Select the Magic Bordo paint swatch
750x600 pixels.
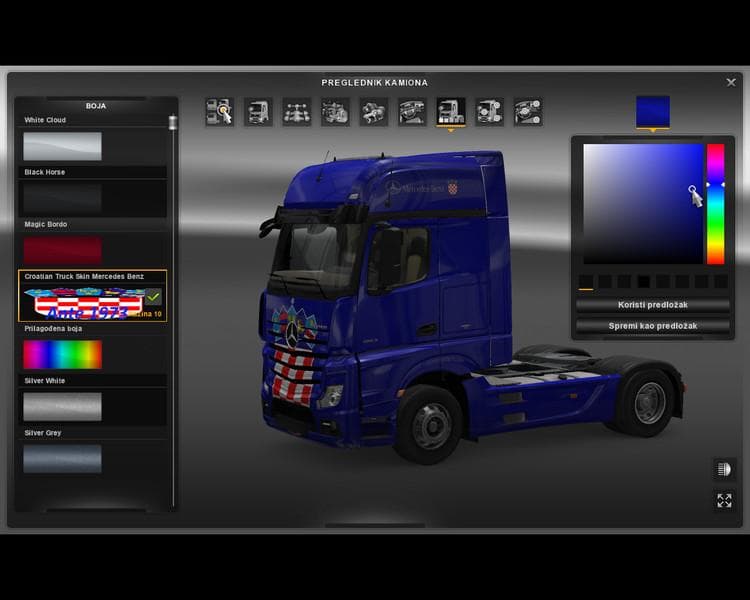tap(63, 250)
